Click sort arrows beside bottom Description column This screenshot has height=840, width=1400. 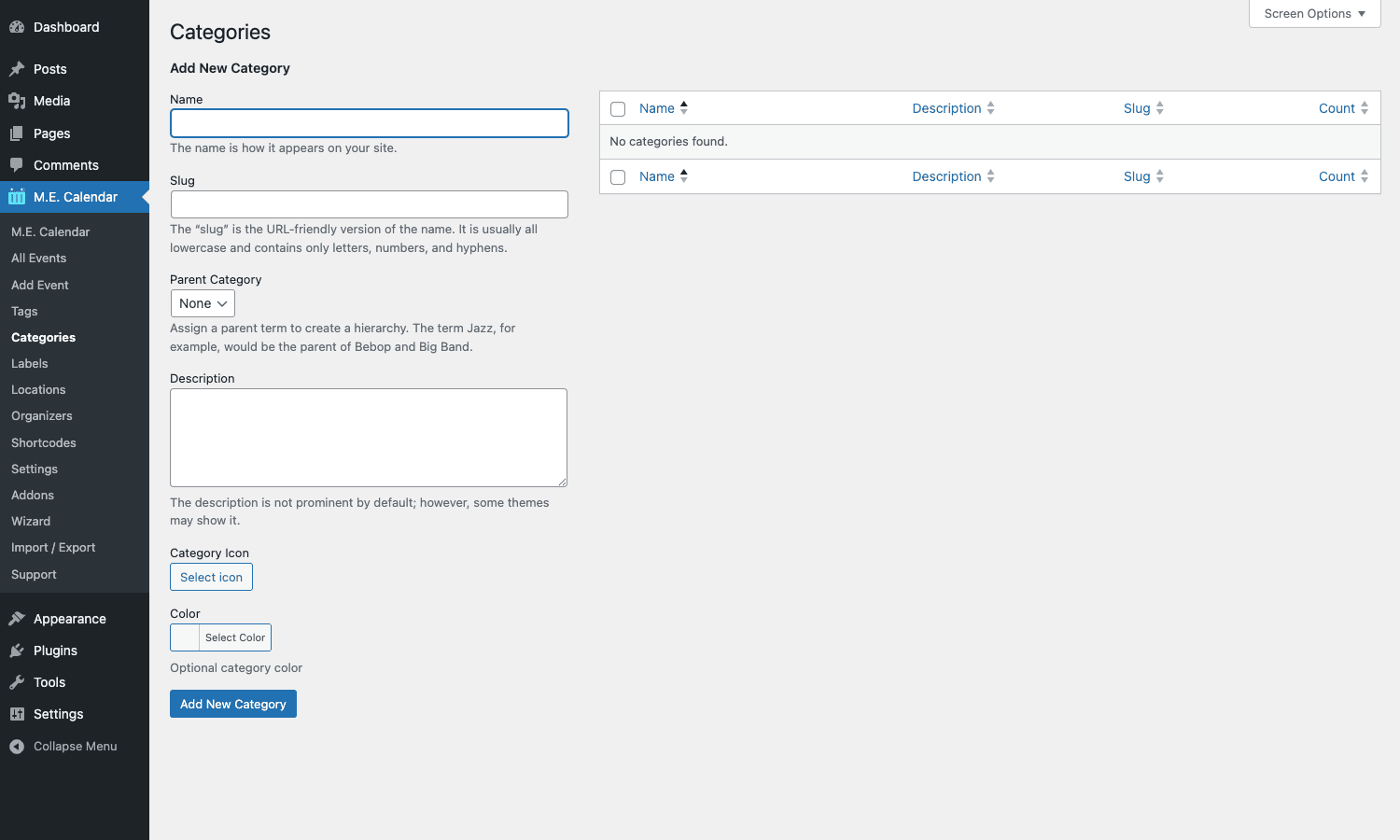pyautogui.click(x=990, y=176)
